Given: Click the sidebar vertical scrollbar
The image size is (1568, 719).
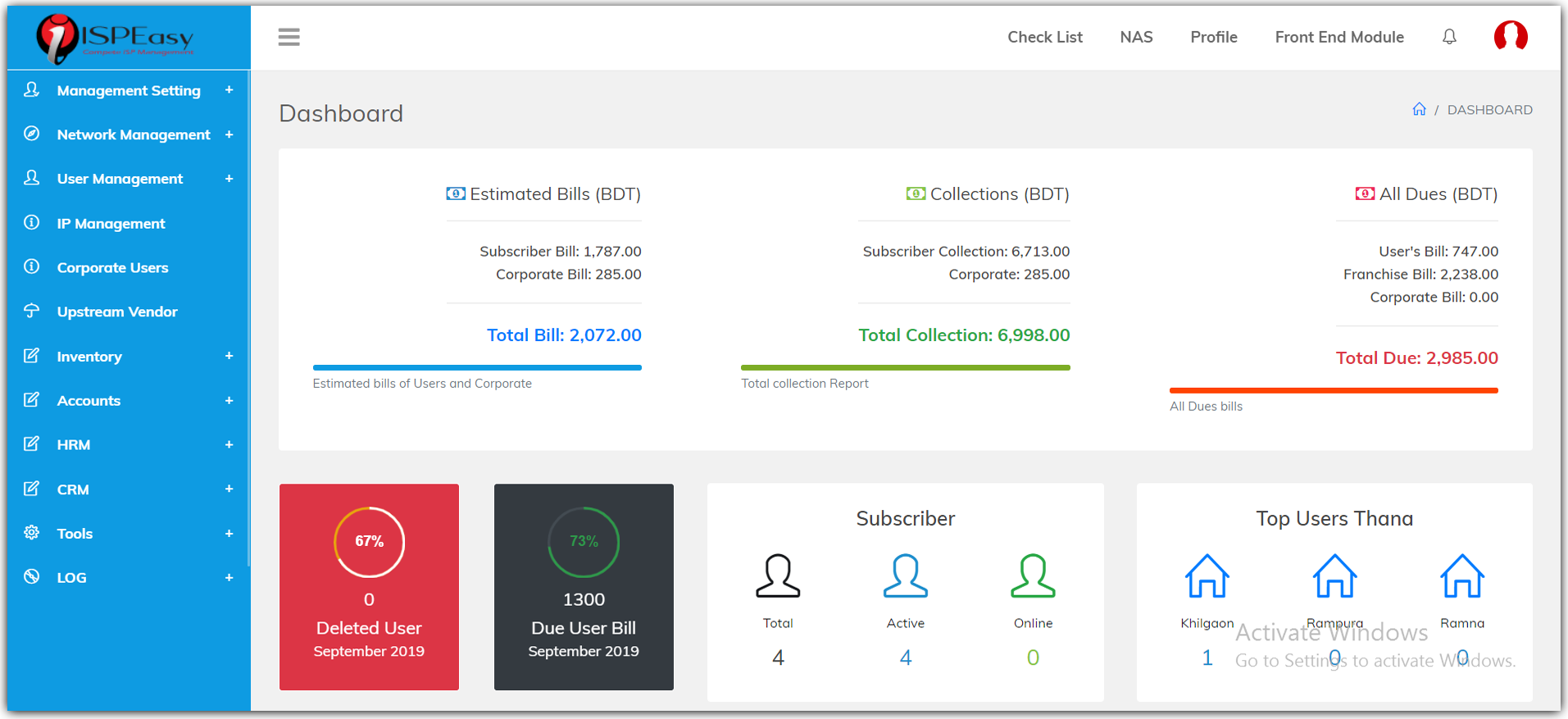Looking at the screenshot, I should click(x=248, y=320).
